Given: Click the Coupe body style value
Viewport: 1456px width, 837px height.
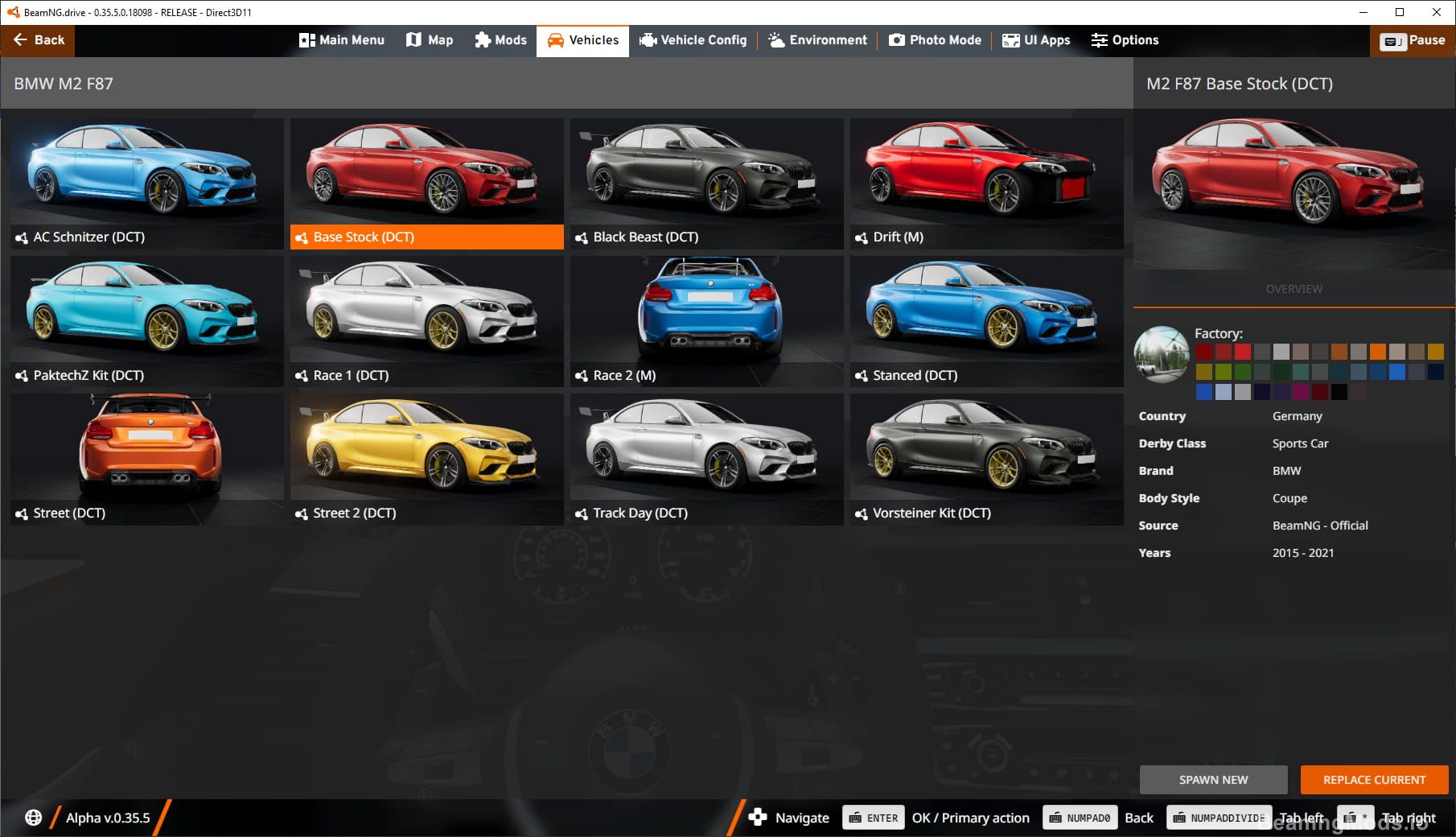Looking at the screenshot, I should tap(1290, 498).
